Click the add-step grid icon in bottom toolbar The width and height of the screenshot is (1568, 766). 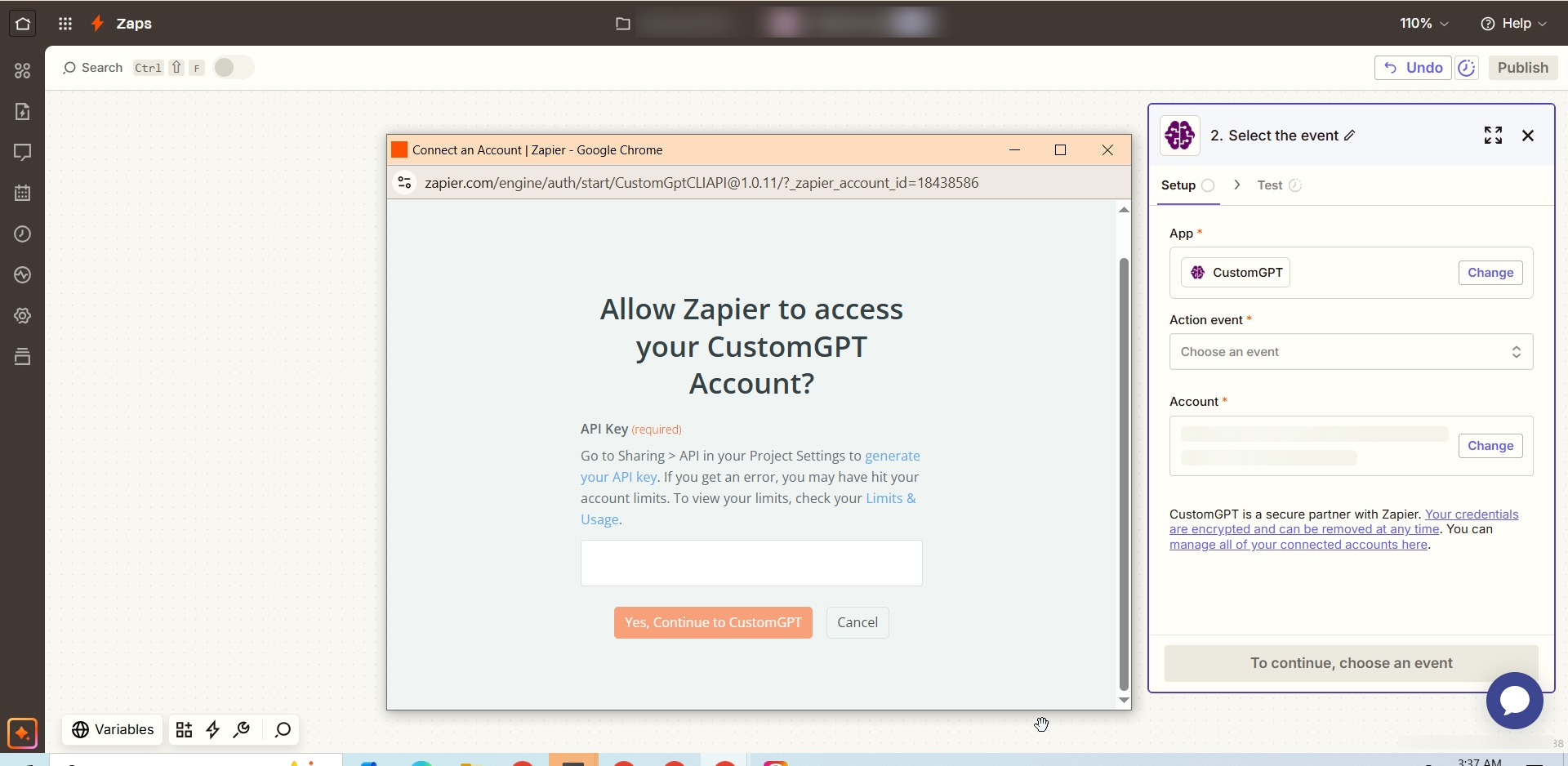pyautogui.click(x=185, y=730)
